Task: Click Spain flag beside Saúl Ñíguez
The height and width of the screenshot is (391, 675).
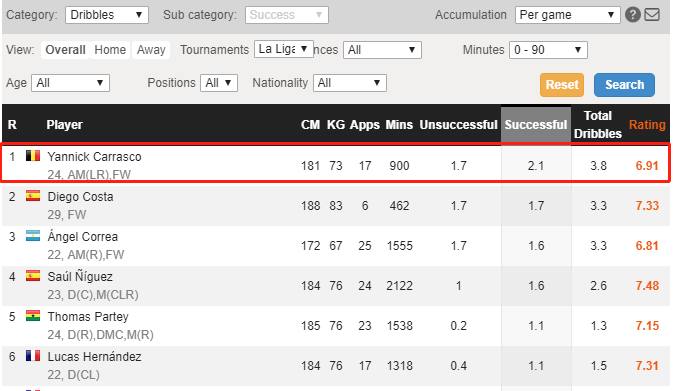Action: click(33, 276)
